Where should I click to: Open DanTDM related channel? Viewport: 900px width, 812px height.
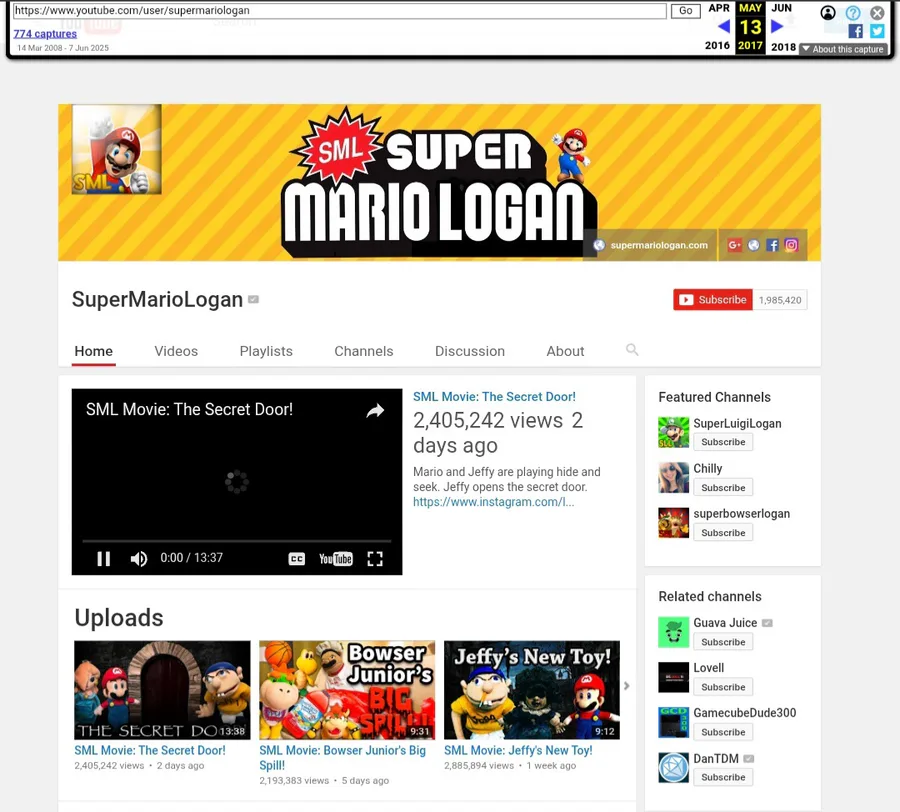pyautogui.click(x=716, y=759)
